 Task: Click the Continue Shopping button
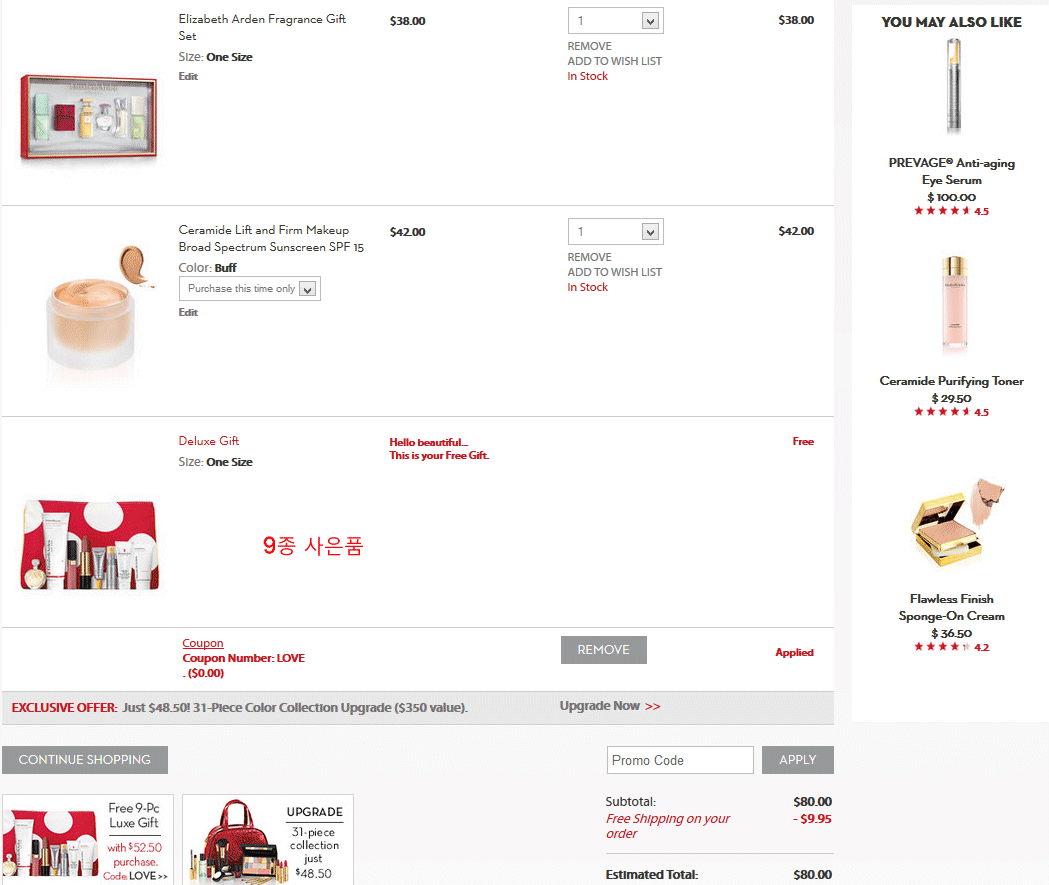tap(85, 760)
